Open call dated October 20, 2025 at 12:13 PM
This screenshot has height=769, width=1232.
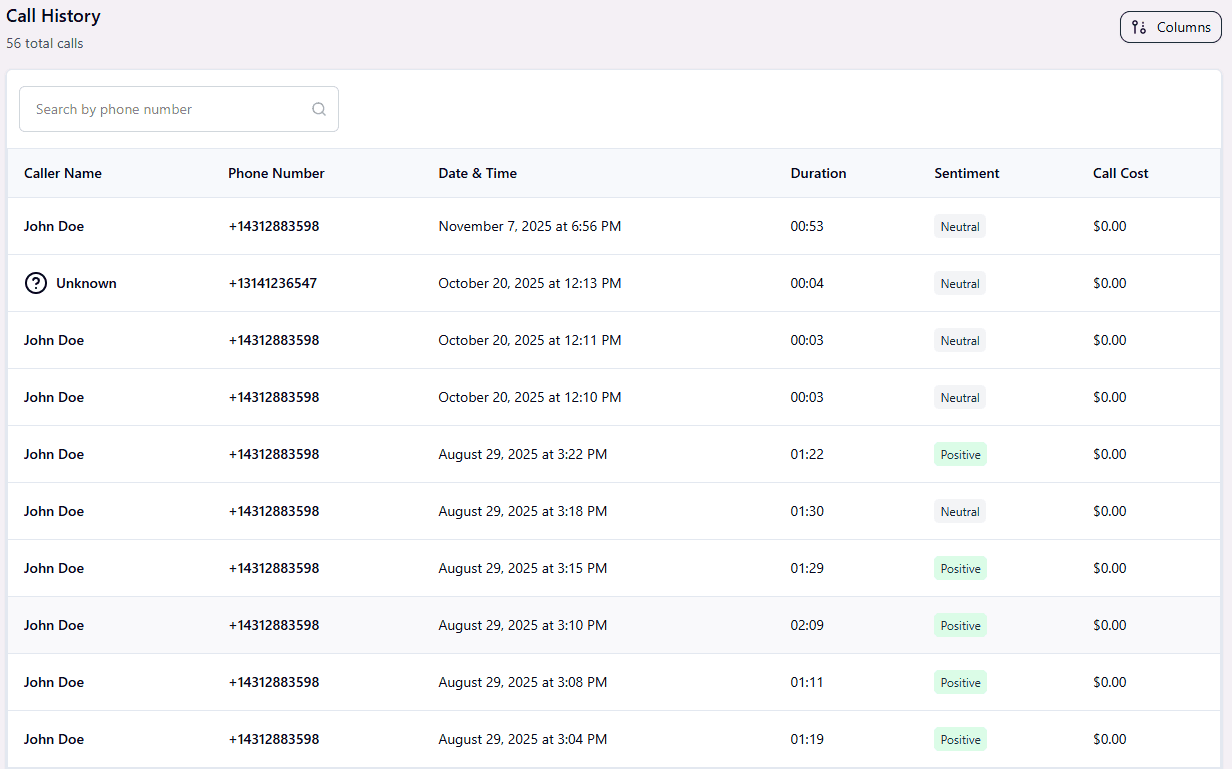click(x=613, y=283)
